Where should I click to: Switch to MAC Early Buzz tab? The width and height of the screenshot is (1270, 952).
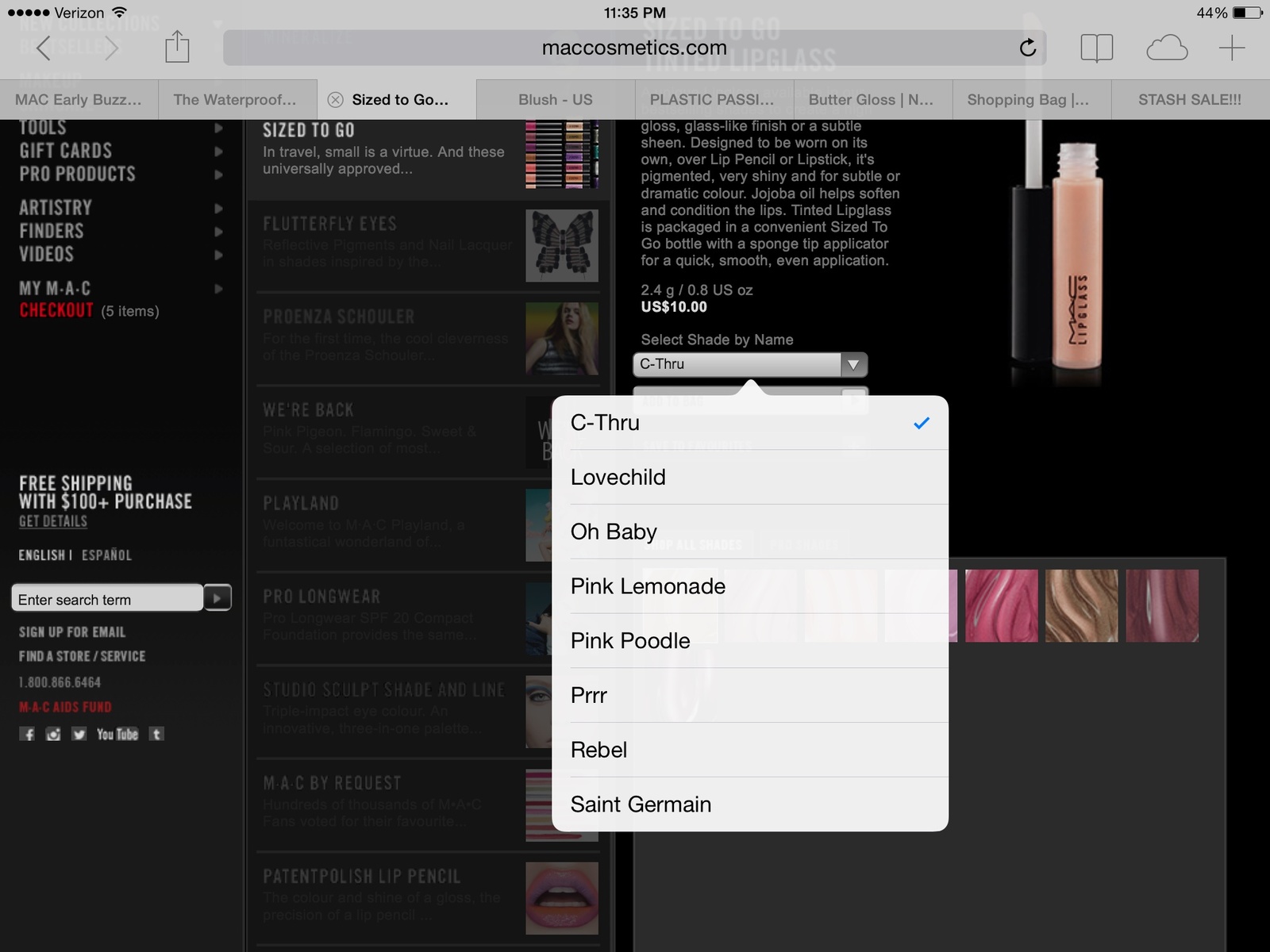[79, 100]
